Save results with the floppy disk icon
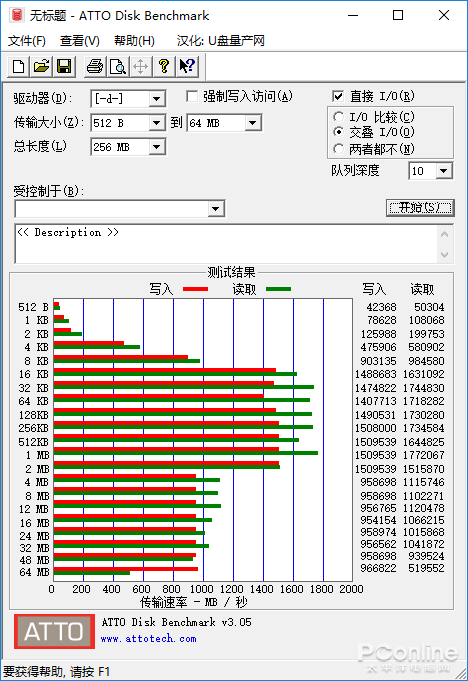The width and height of the screenshot is (468, 681). 65,66
